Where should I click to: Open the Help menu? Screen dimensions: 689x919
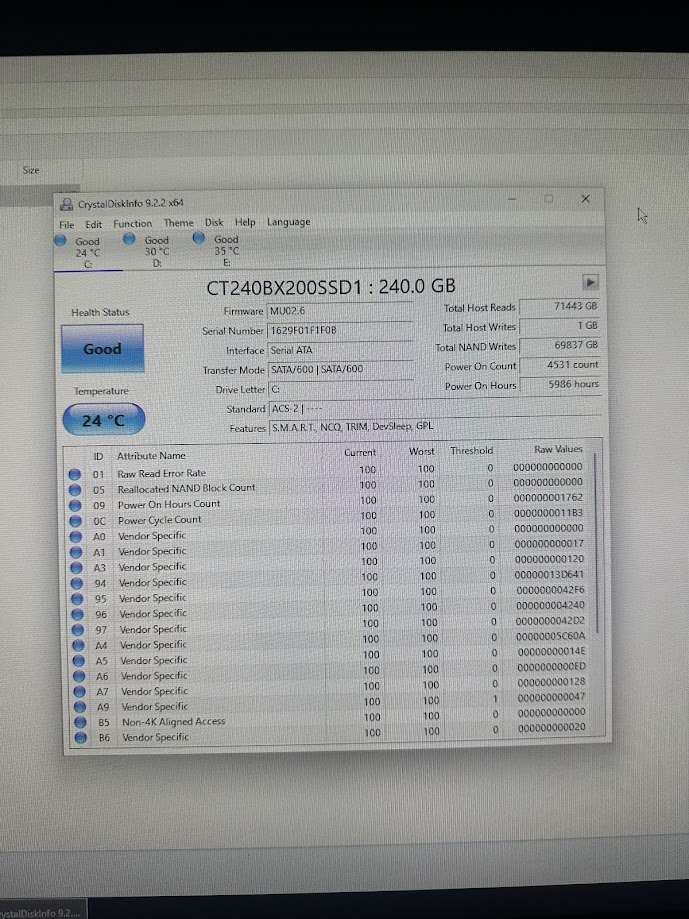click(x=245, y=222)
